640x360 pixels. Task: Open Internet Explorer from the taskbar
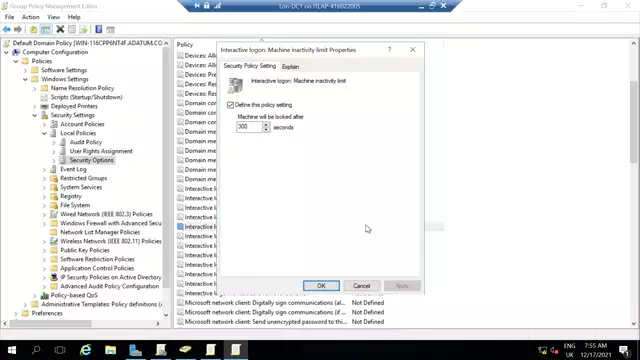(x=86, y=350)
